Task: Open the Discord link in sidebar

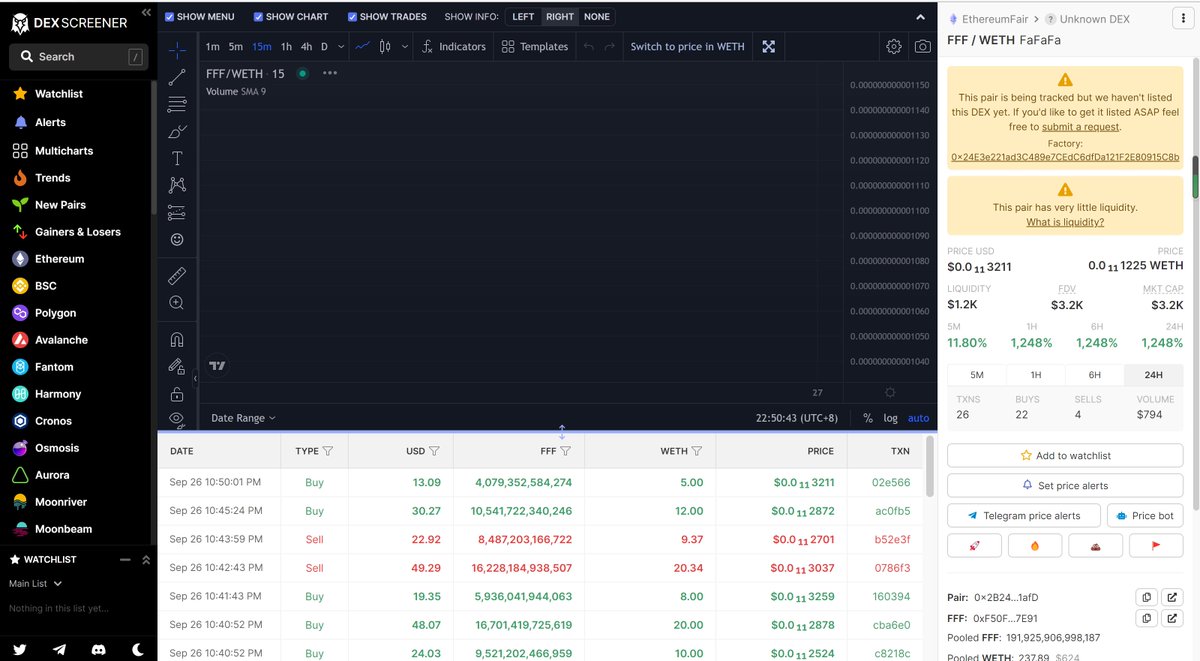Action: click(x=98, y=649)
